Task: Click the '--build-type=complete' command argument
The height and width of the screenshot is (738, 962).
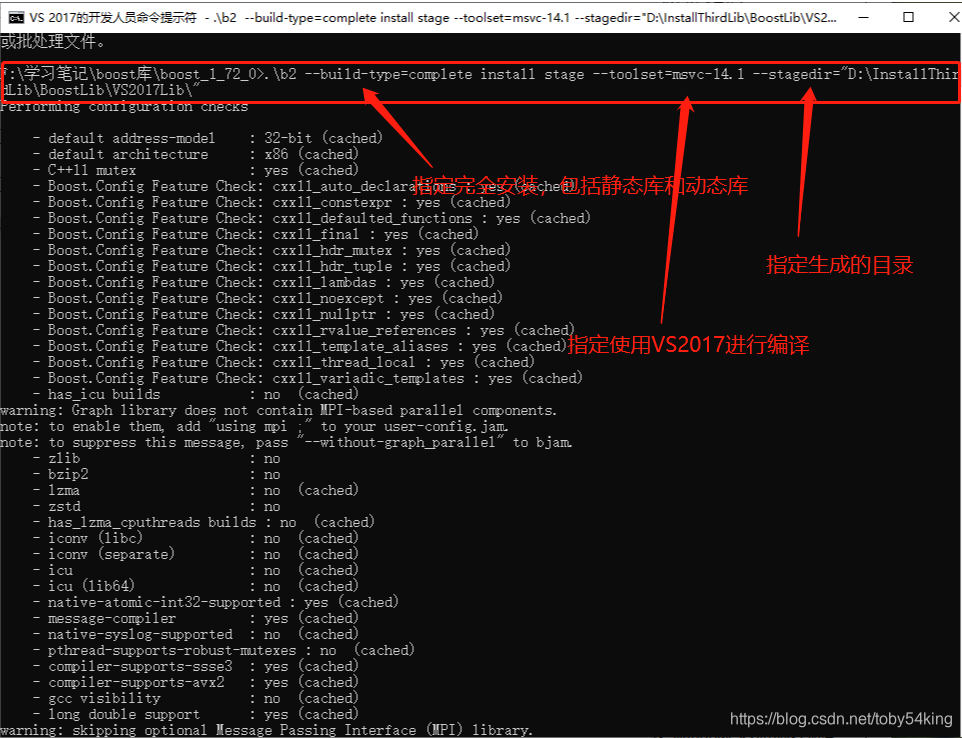Action: pos(388,74)
